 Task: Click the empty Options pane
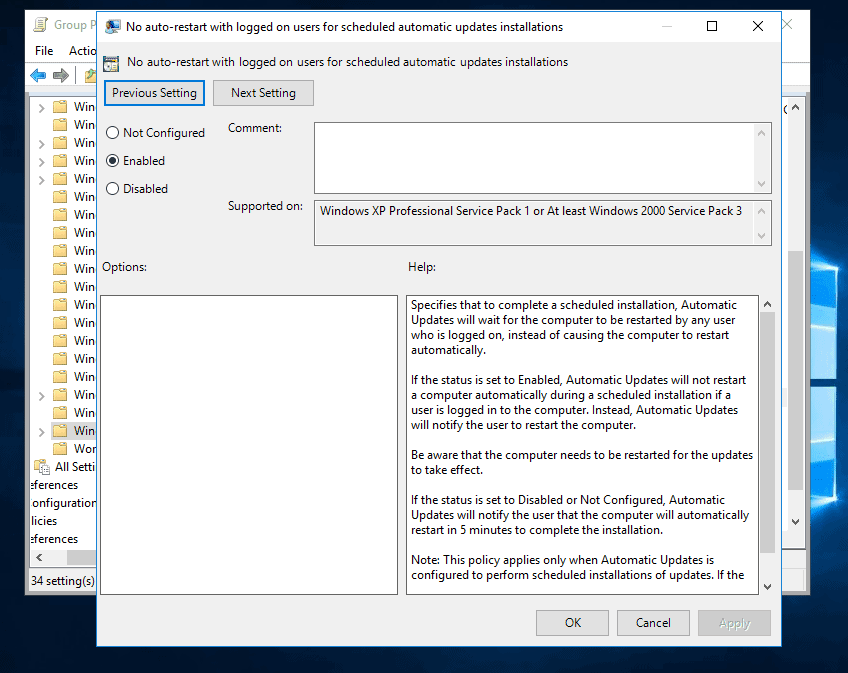point(249,445)
